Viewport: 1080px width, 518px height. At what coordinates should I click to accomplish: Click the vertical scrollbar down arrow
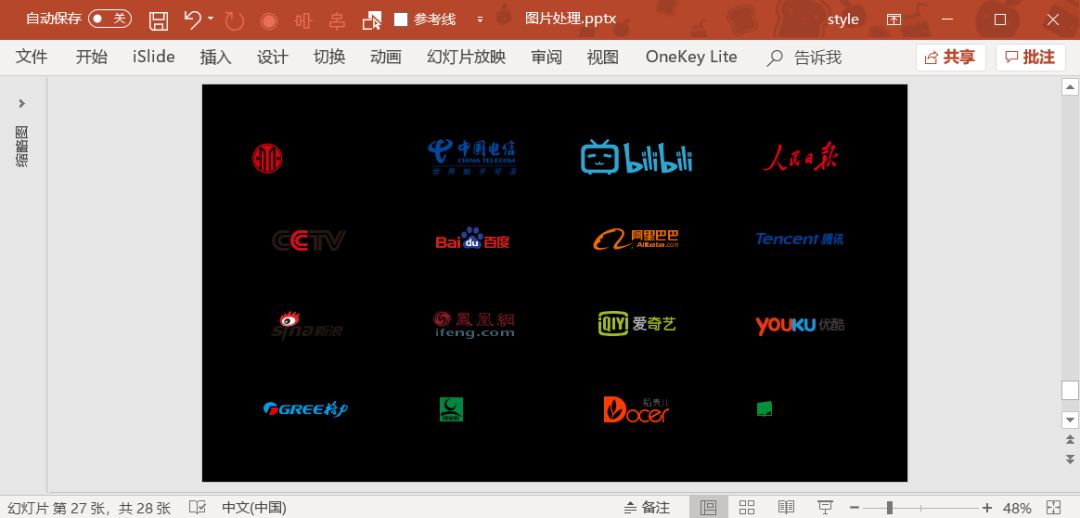1070,419
